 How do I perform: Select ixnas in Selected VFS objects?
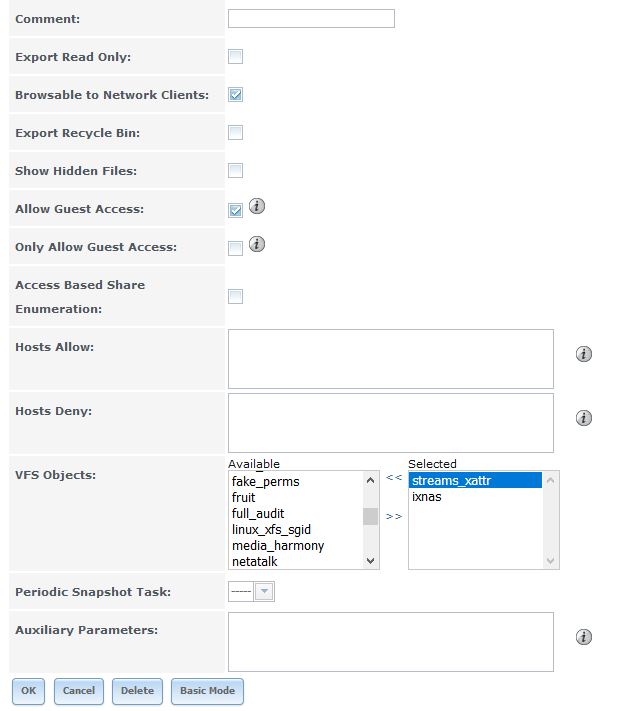coord(427,497)
